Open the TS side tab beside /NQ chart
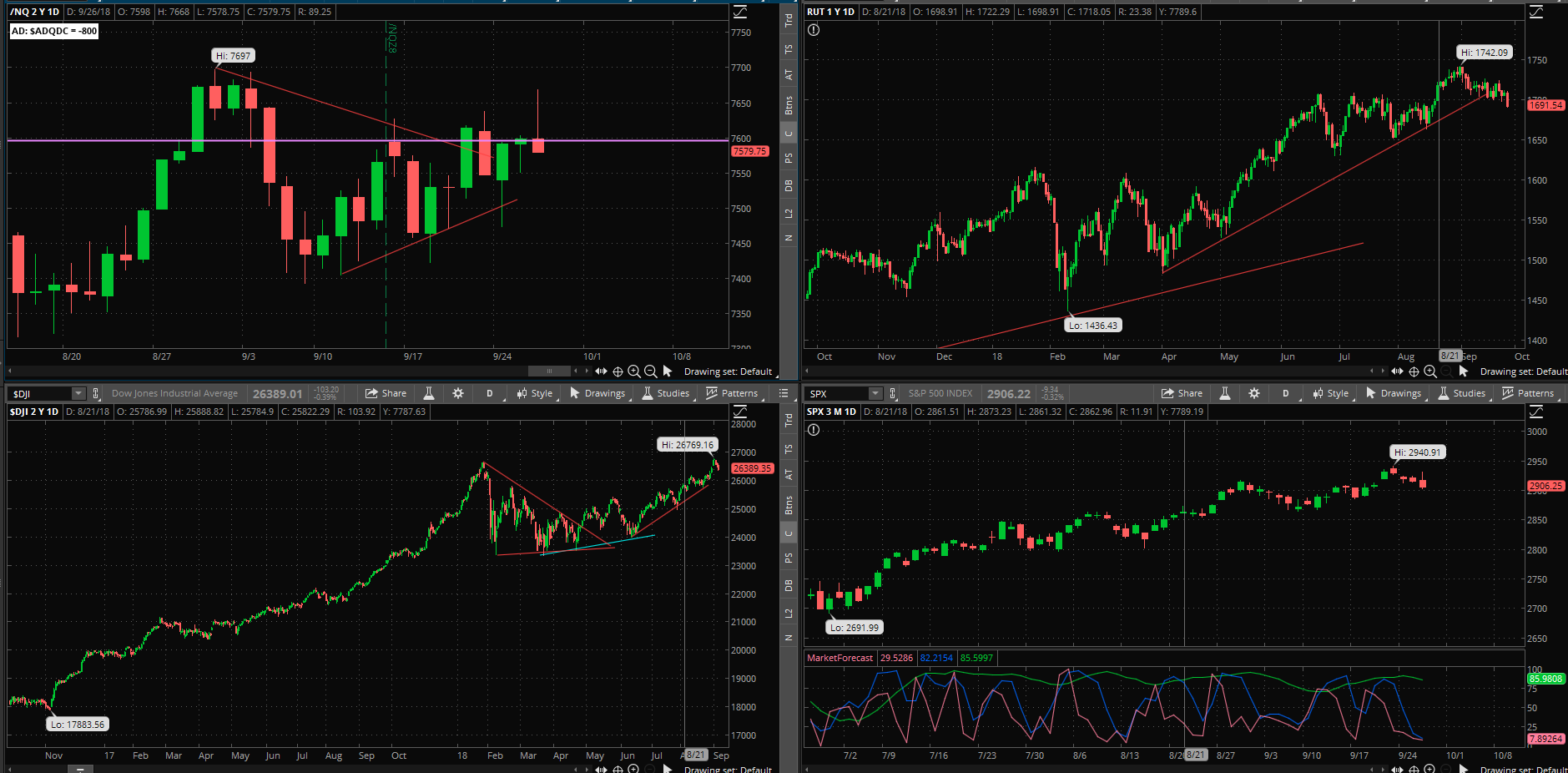The image size is (1568, 773). tap(789, 49)
